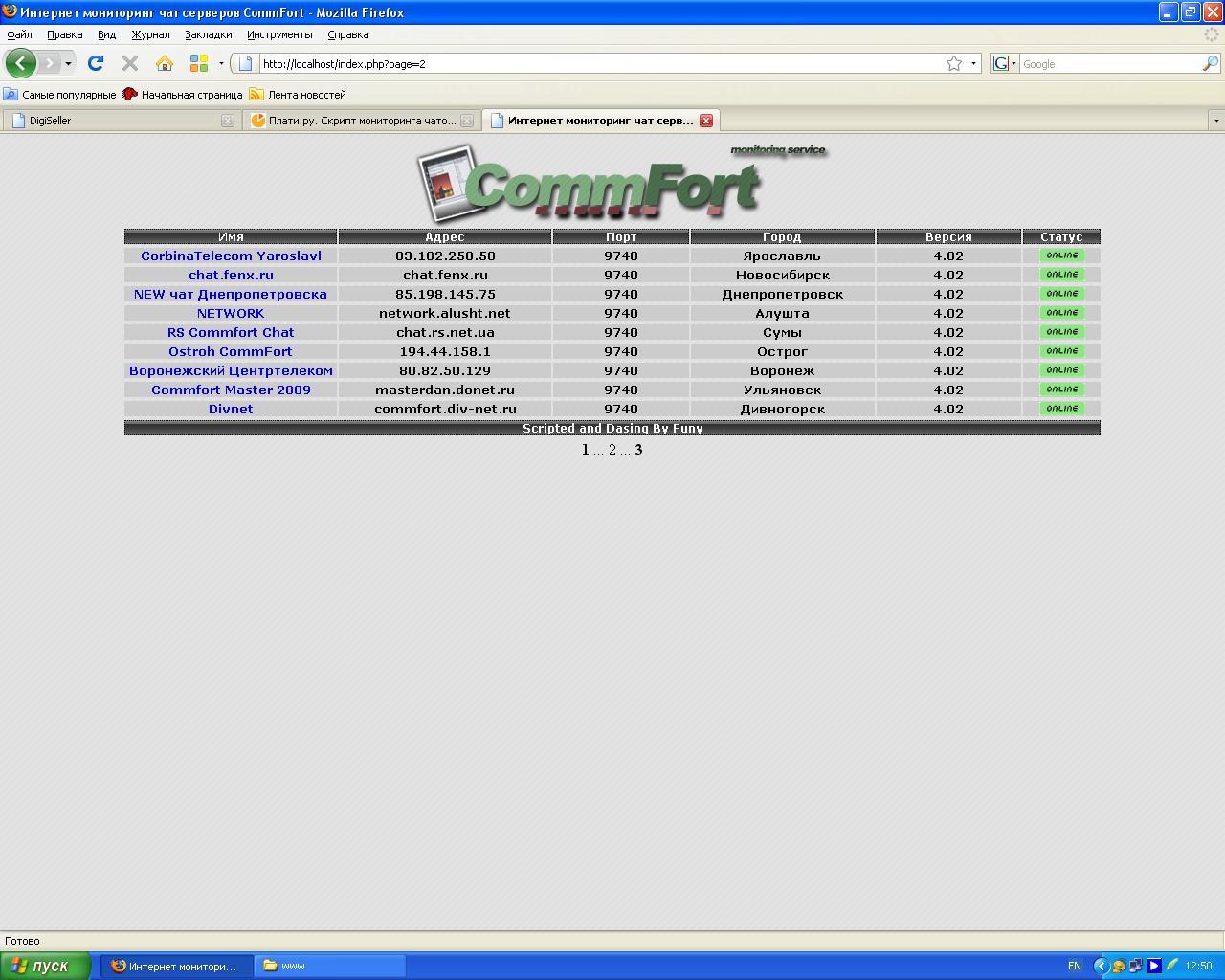
Task: Open NETWORK server link
Action: 231,313
